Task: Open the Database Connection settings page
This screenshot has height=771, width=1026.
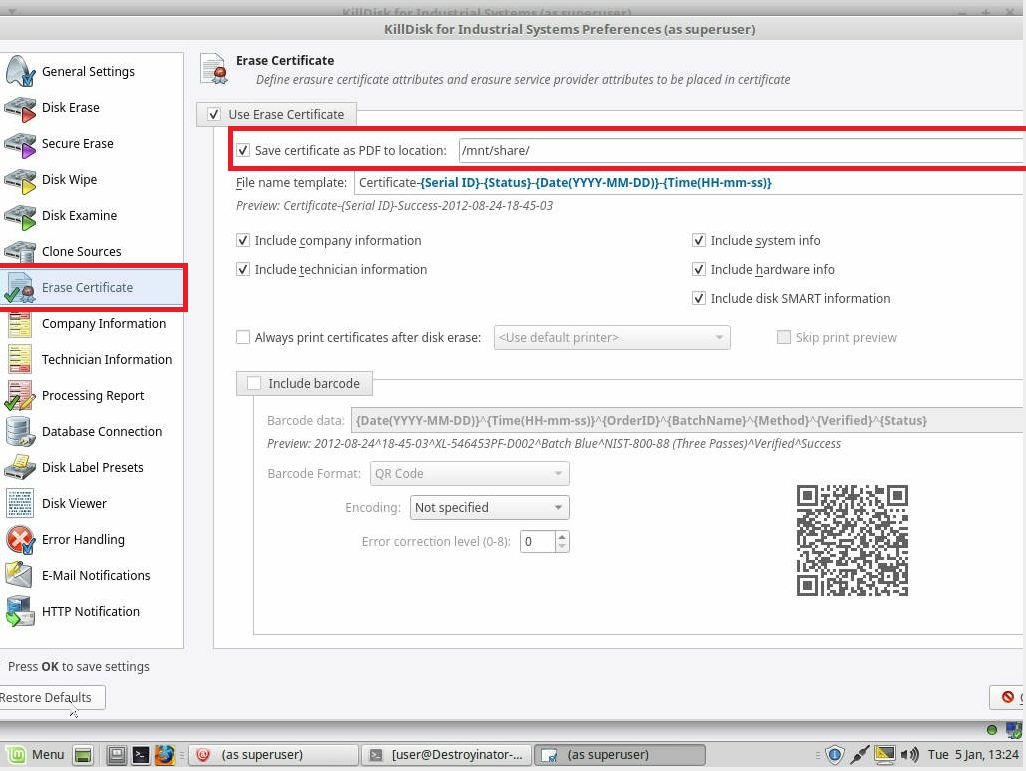Action: (102, 431)
